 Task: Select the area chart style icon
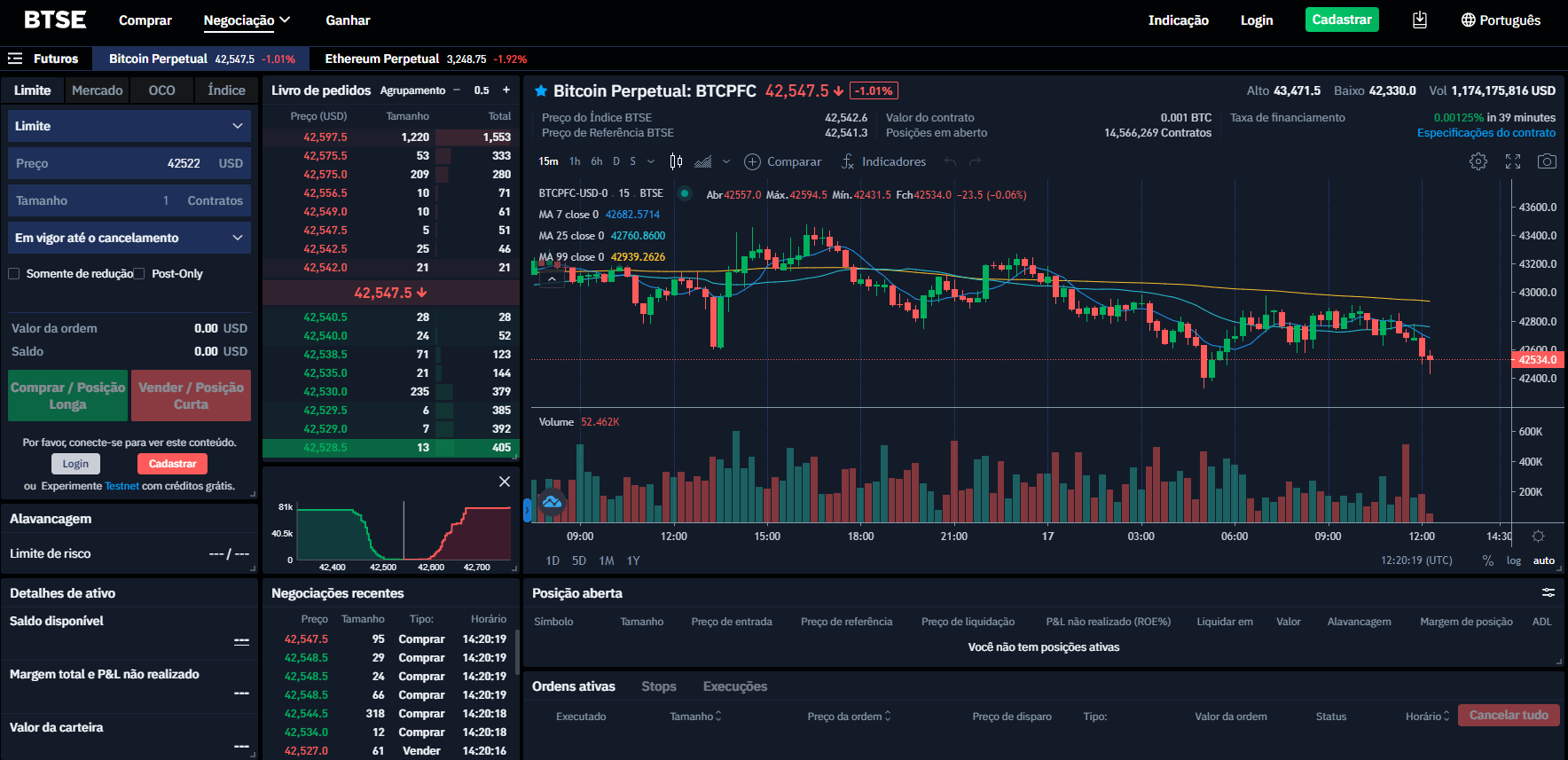[x=703, y=161]
